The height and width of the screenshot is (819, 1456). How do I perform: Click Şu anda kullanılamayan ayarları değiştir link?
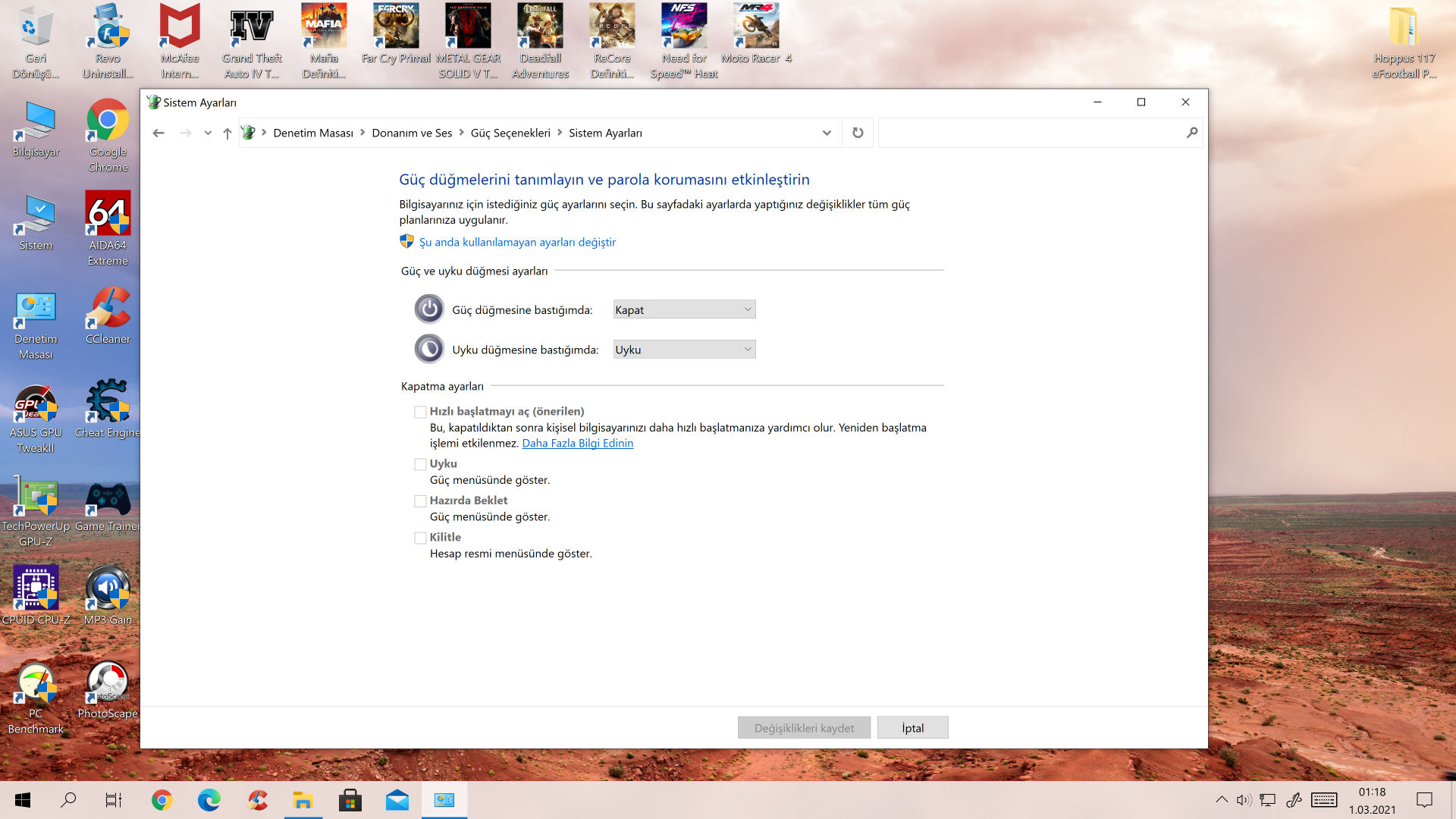(x=517, y=242)
